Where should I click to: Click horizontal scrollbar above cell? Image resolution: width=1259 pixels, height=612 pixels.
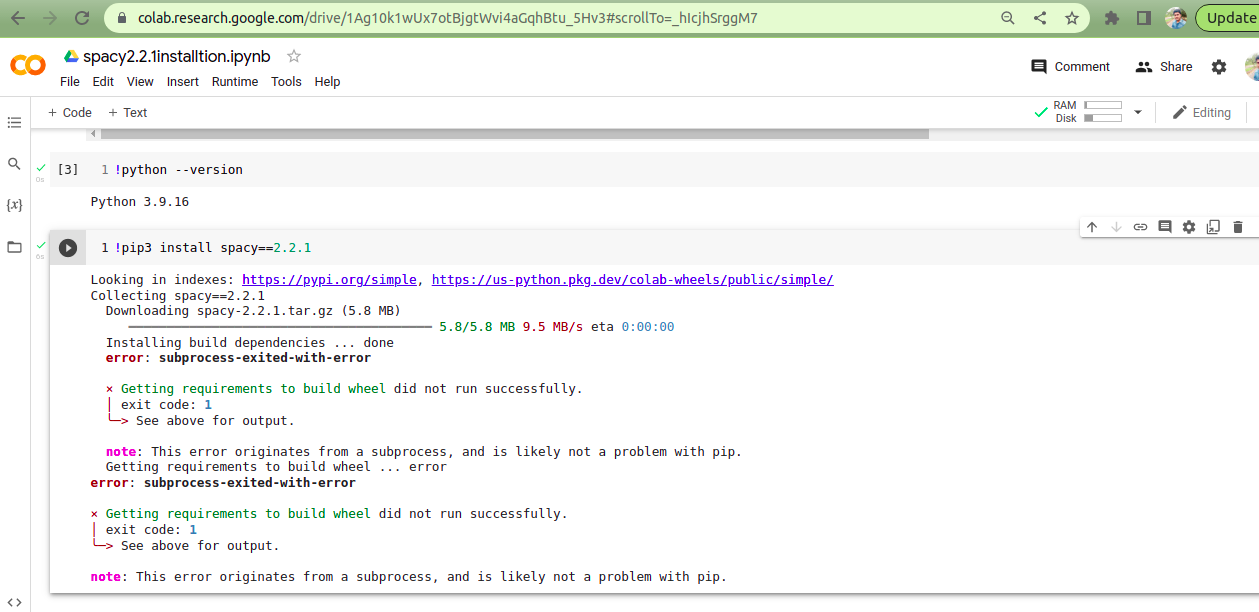514,133
